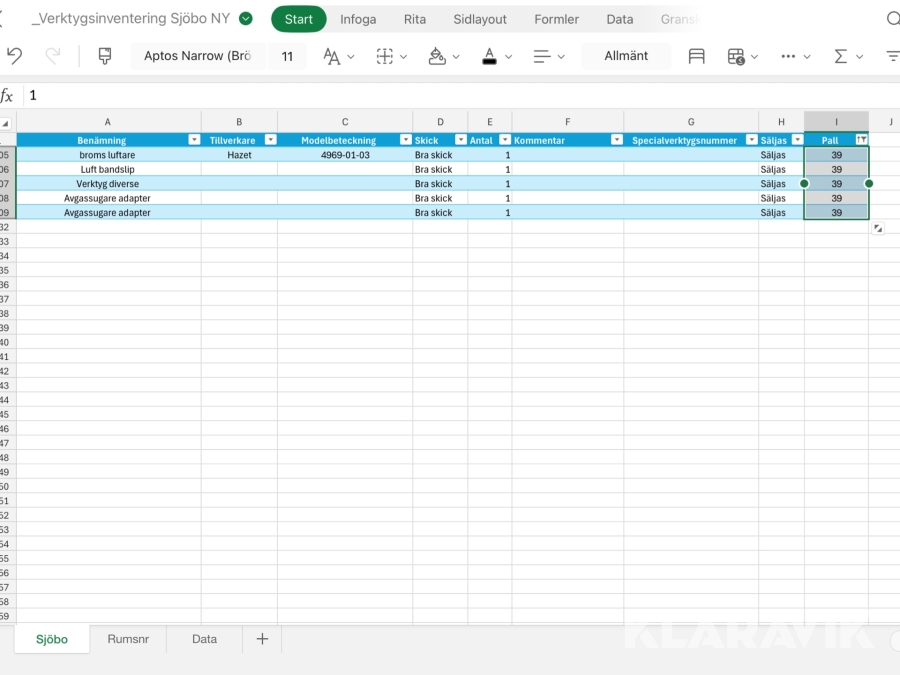Screen dimensions: 900x675
Task: Click the search magnifier icon
Action: 893,19
